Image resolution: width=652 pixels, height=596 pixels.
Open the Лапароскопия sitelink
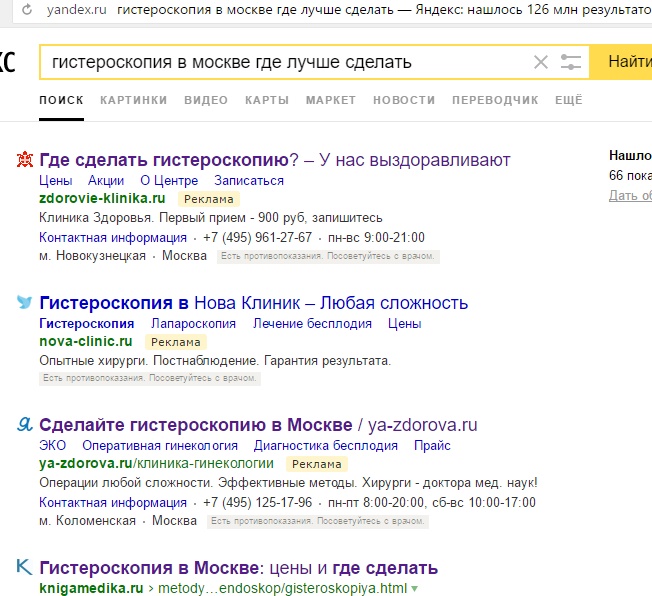pos(193,324)
